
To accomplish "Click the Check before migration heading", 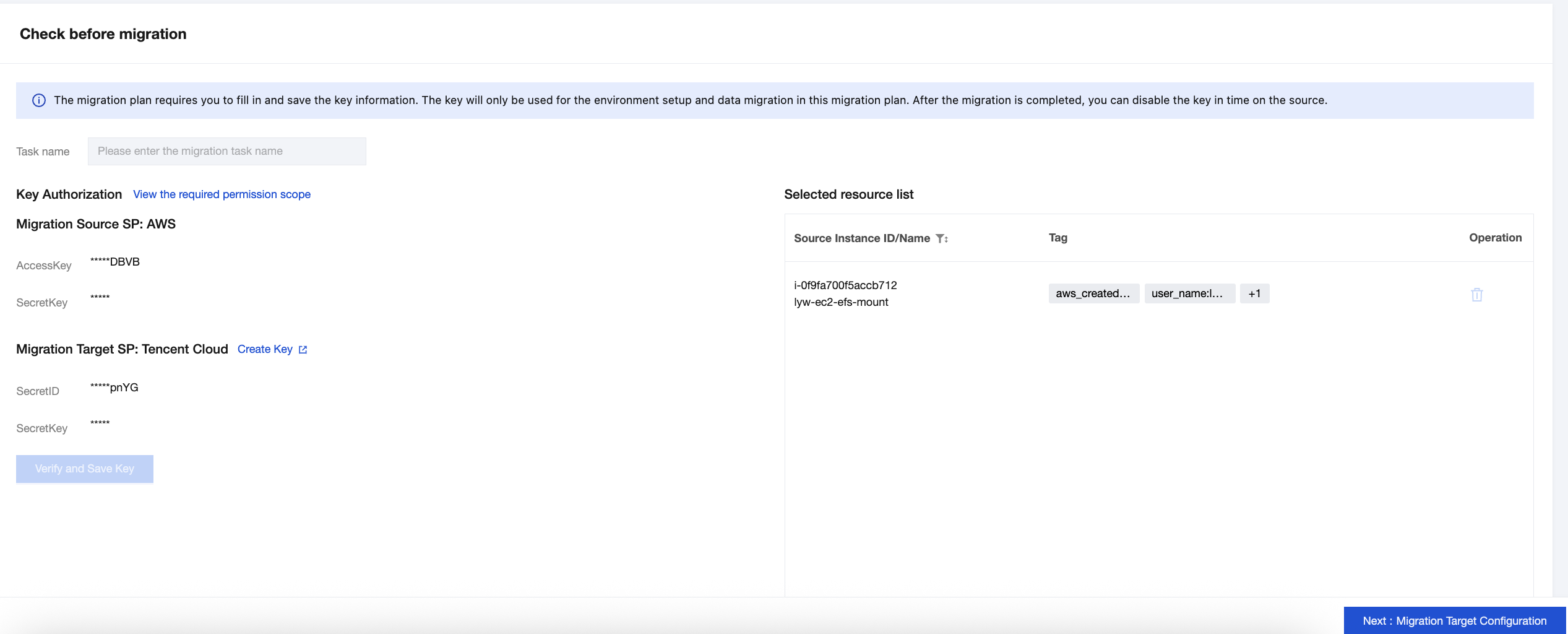I will [x=103, y=34].
